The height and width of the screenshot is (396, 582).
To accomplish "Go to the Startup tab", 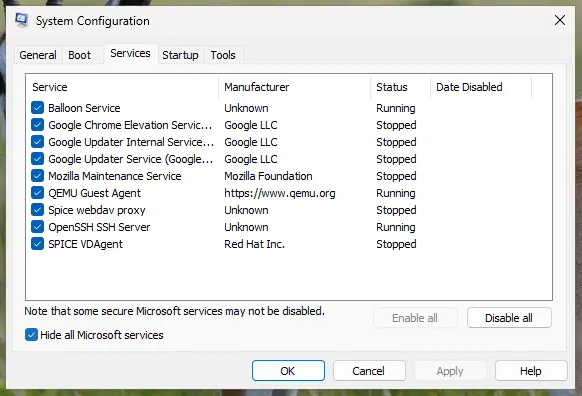I will pyautogui.click(x=180, y=55).
